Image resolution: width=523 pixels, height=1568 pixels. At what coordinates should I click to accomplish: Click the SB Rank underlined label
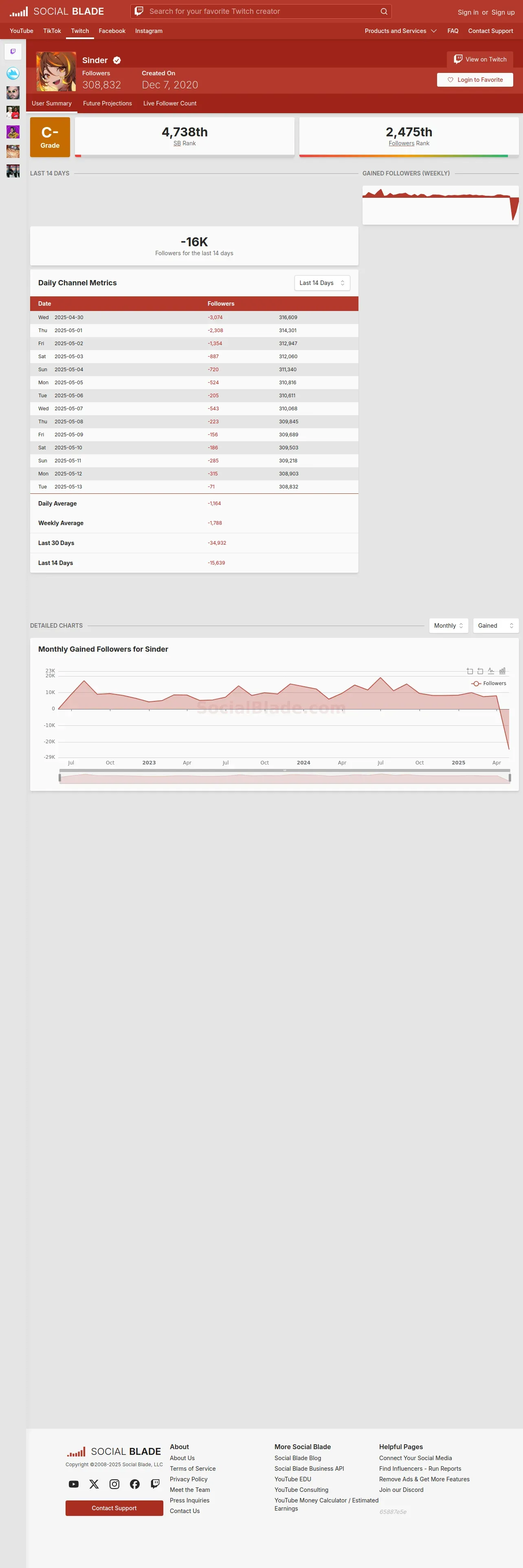point(177,144)
